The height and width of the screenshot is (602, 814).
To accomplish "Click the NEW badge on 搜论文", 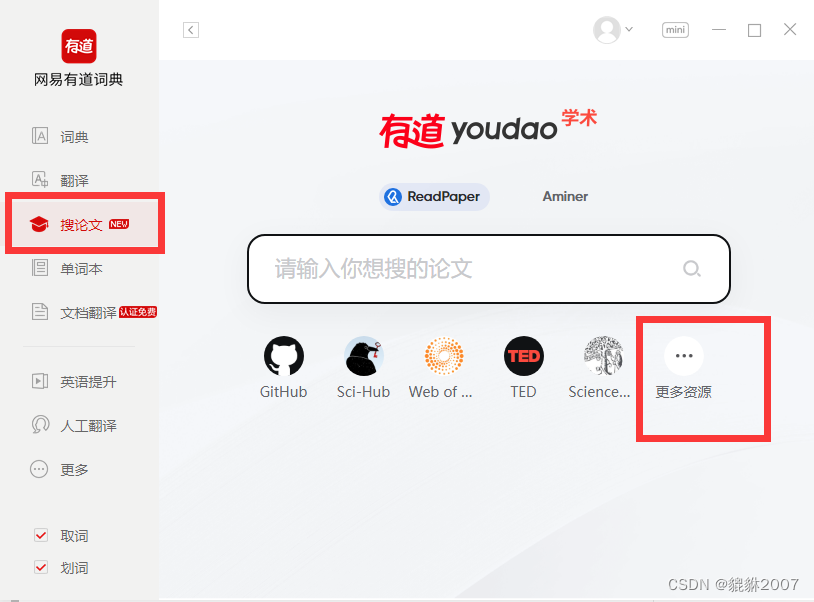I will (x=119, y=224).
